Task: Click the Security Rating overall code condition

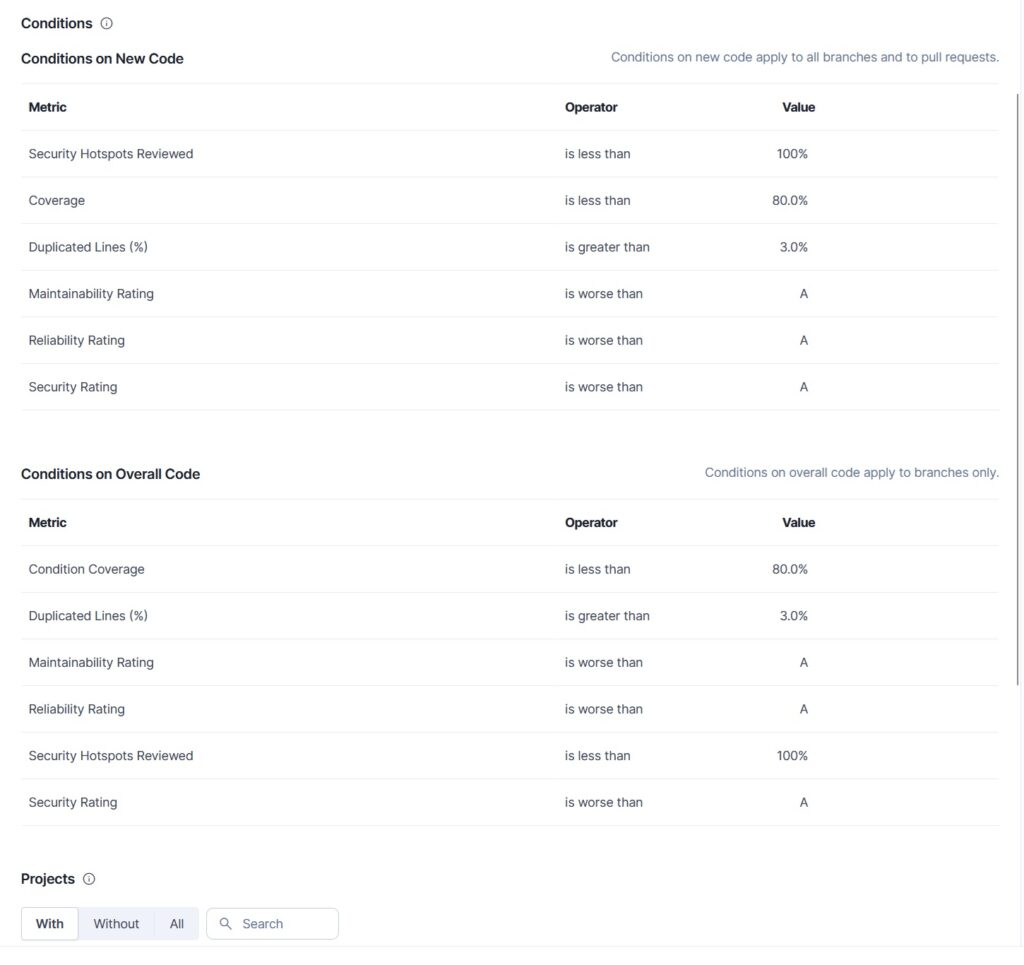Action: tap(74, 802)
